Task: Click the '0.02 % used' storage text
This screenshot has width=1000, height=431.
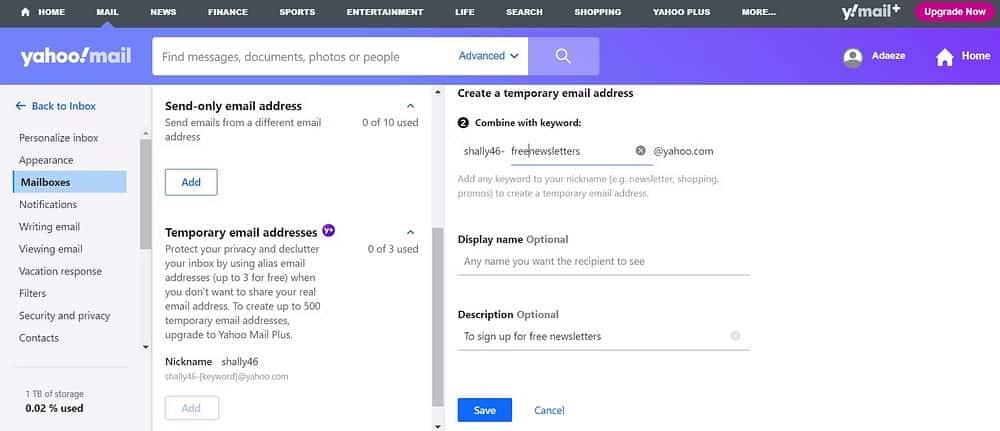Action: [54, 408]
